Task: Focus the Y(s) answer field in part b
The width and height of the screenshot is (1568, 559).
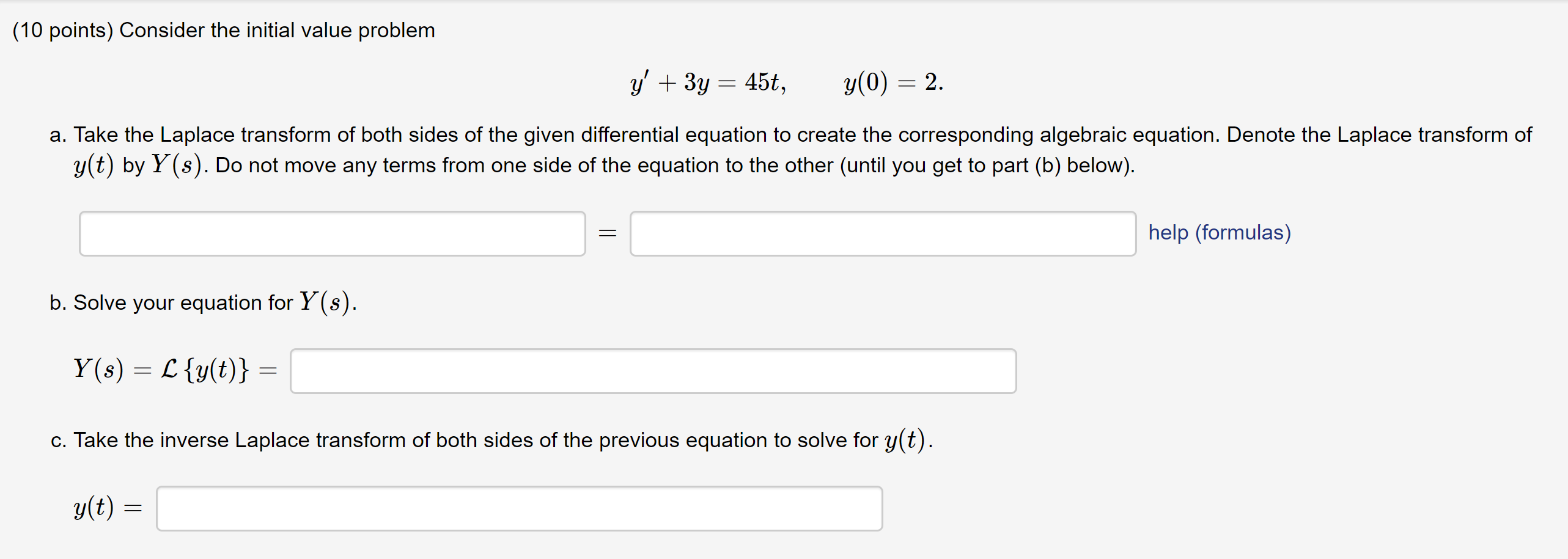Action: pos(653,371)
